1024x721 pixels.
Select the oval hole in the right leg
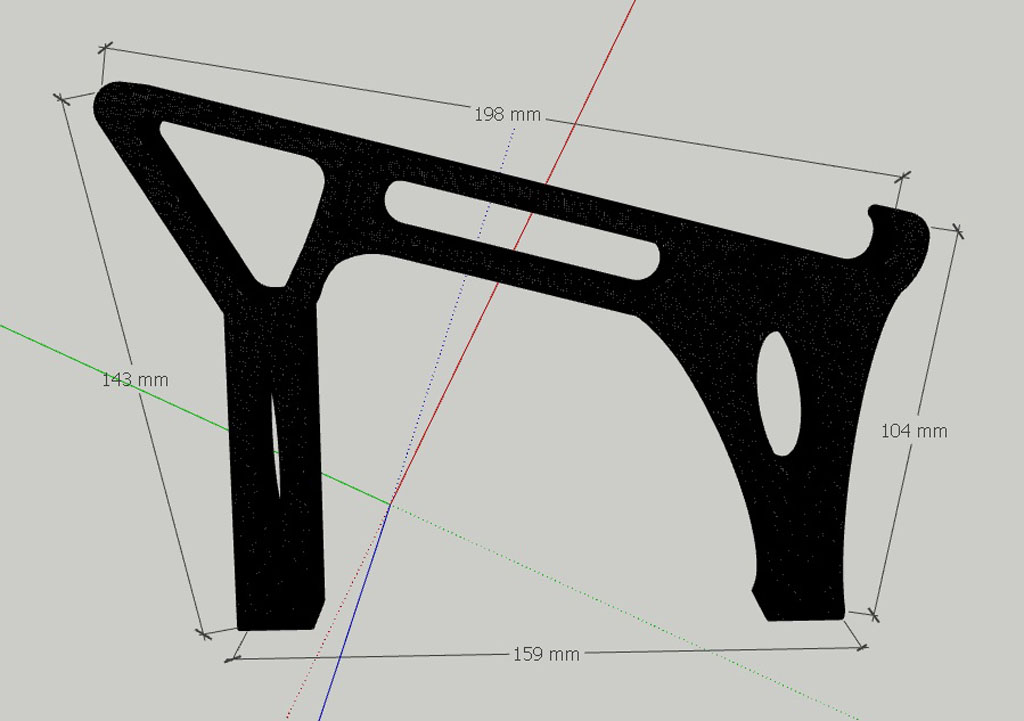tap(779, 393)
